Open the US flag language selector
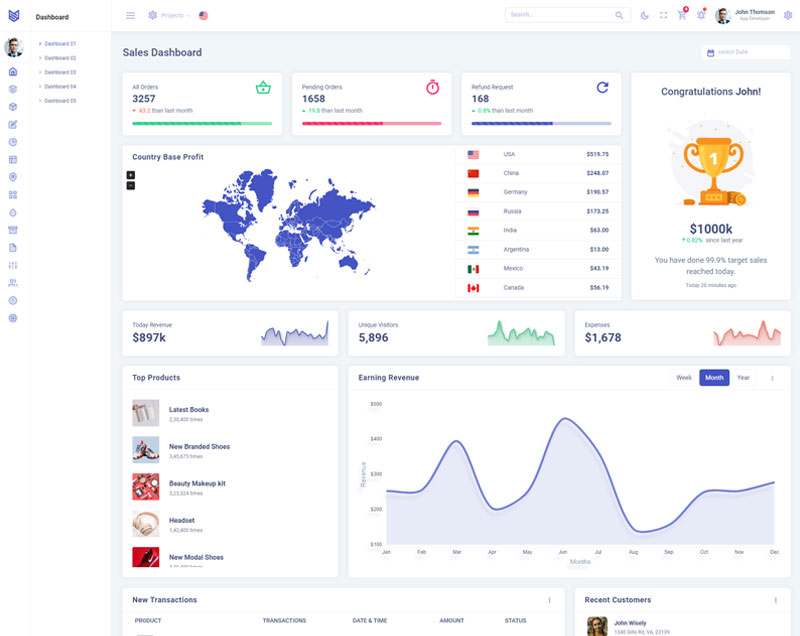This screenshot has height=636, width=800. pyautogui.click(x=204, y=15)
